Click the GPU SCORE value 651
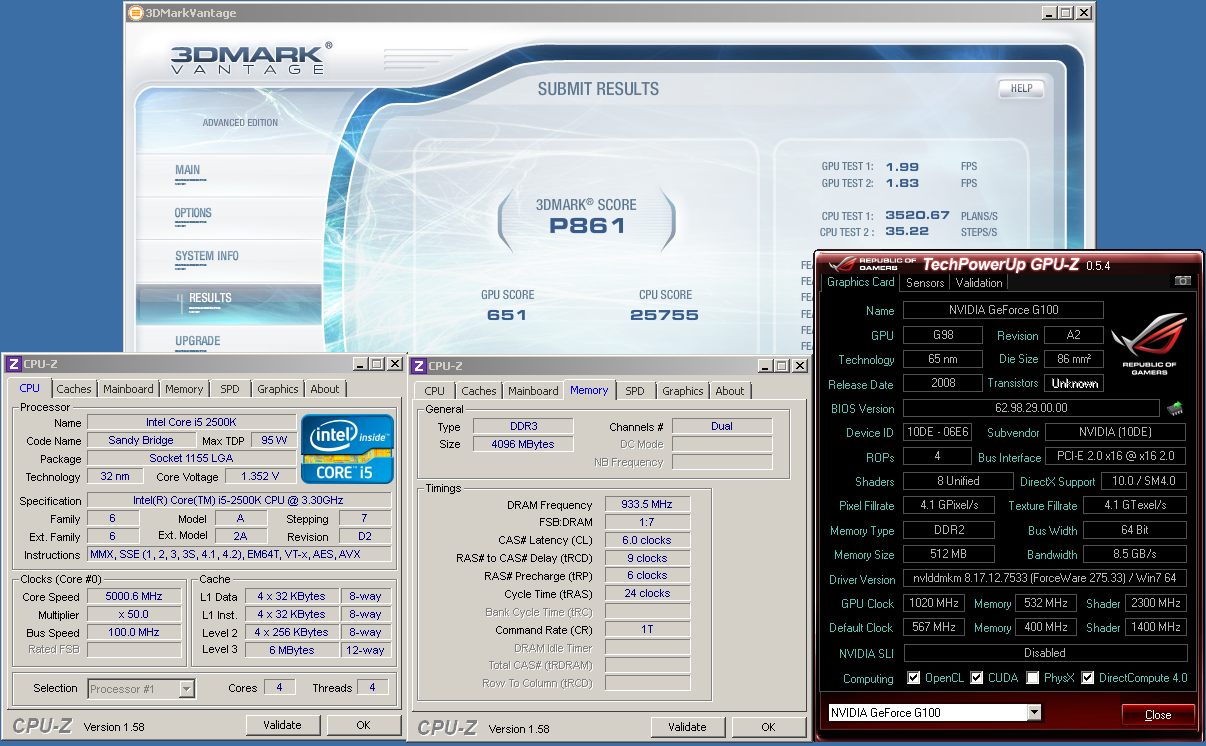Viewport: 1206px width, 746px height. point(507,315)
